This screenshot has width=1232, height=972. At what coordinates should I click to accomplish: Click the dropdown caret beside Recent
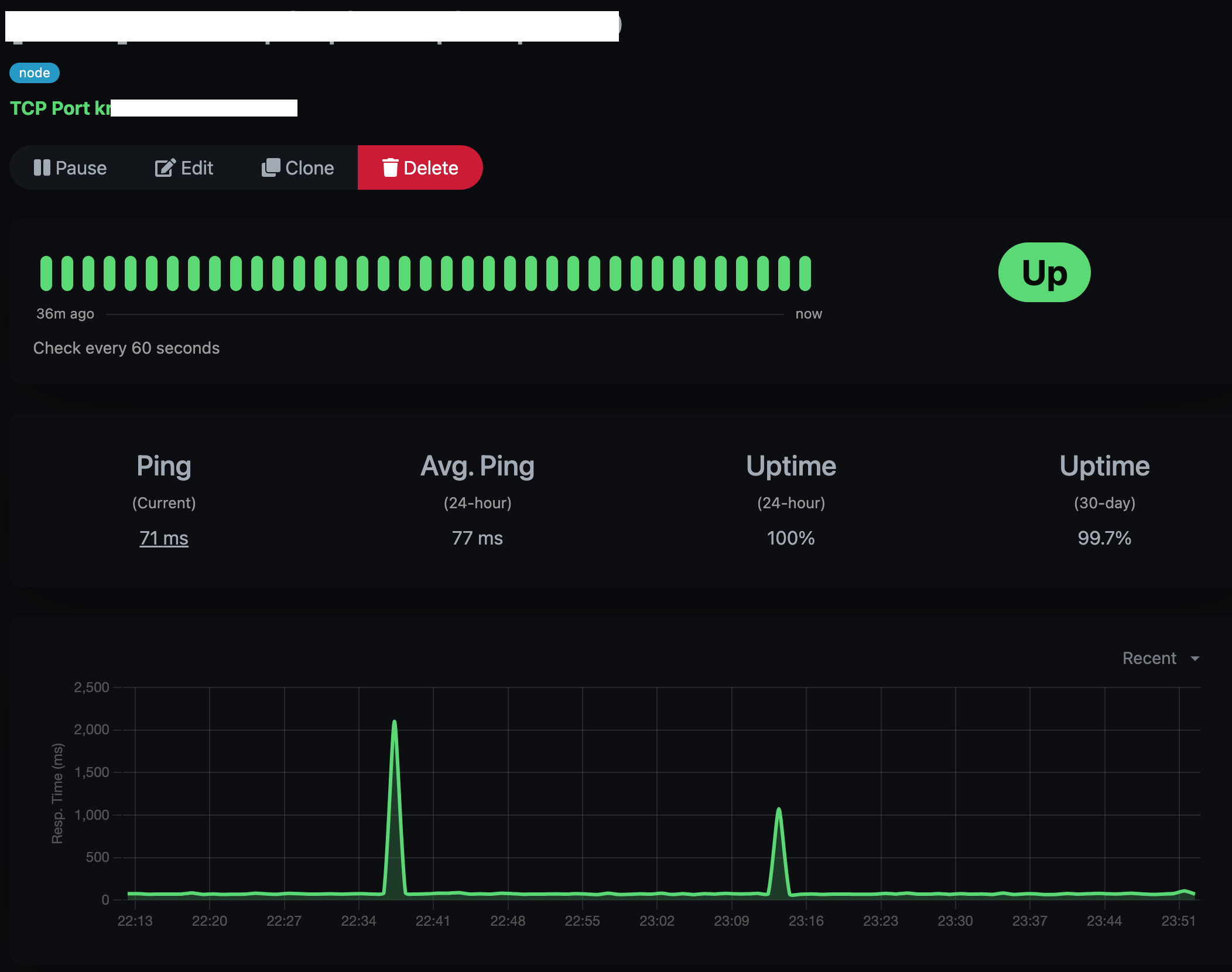[x=1195, y=659]
